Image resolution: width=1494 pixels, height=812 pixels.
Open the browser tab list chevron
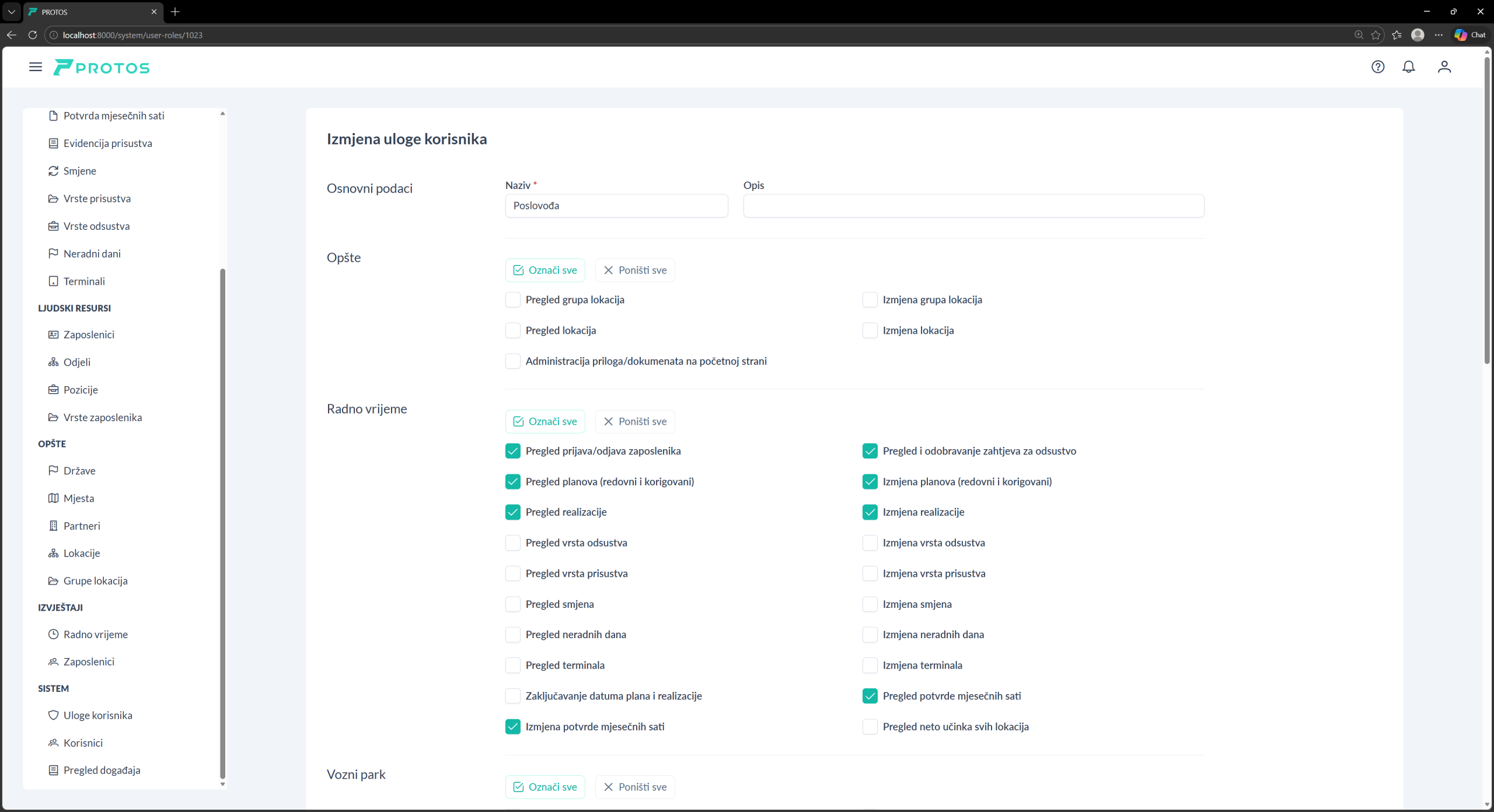pos(11,12)
